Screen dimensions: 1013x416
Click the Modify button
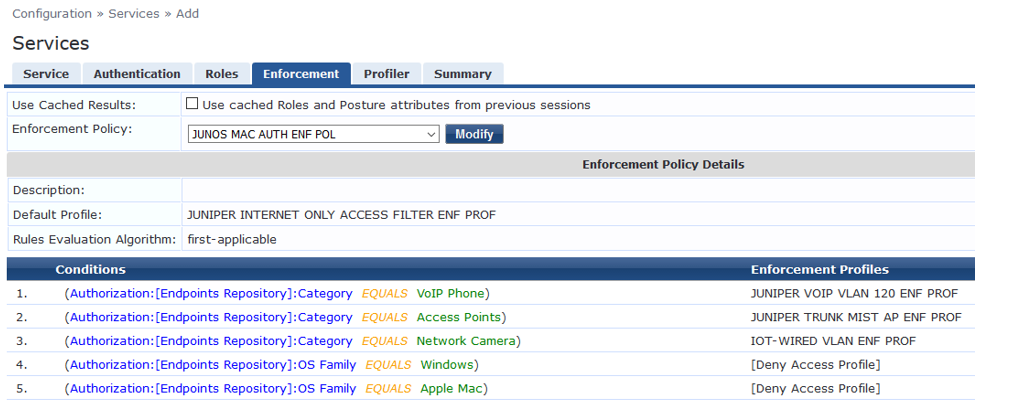(x=474, y=134)
